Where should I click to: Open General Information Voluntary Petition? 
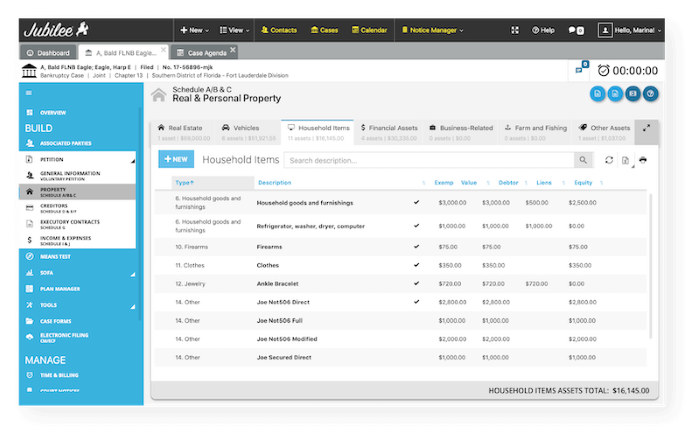[x=77, y=175]
